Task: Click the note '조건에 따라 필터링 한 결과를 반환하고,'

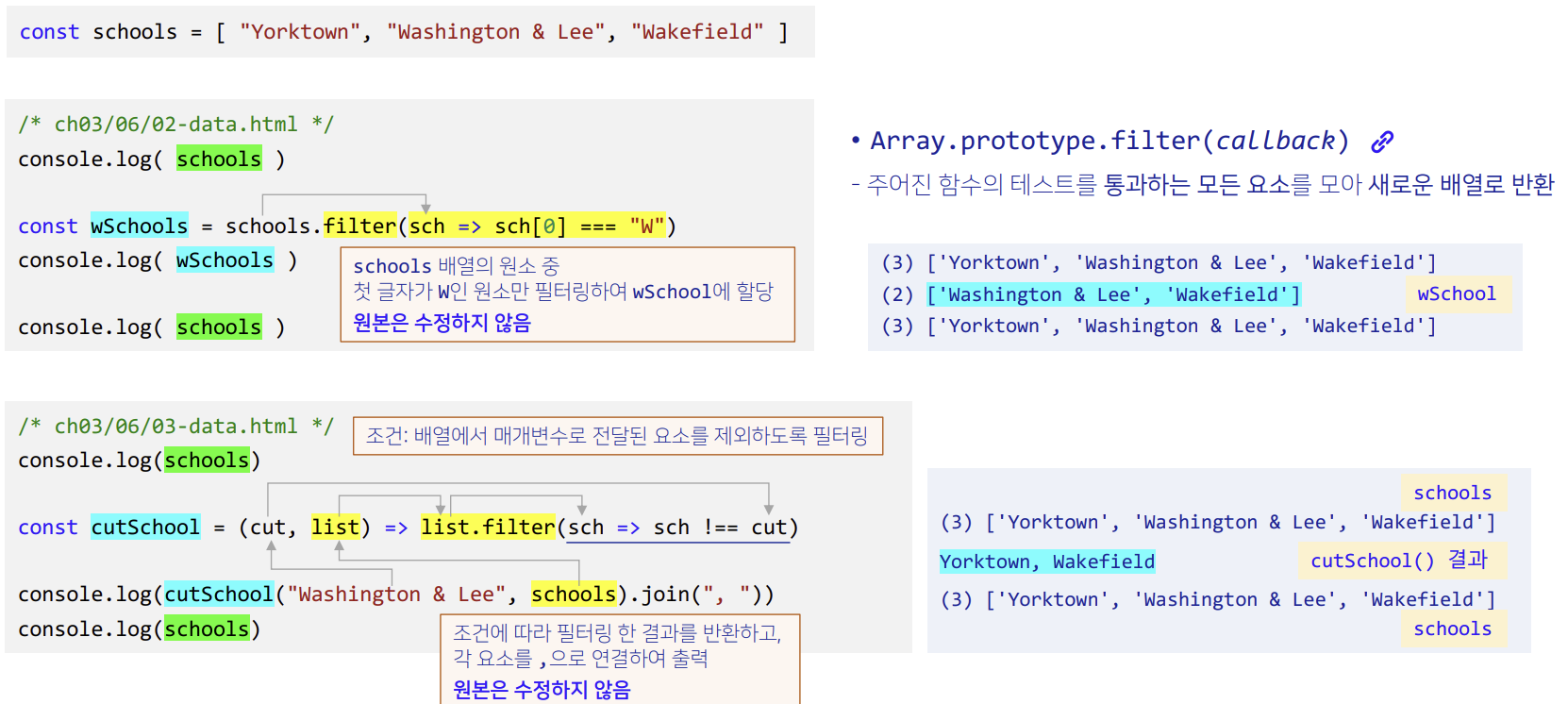Action: point(617,632)
